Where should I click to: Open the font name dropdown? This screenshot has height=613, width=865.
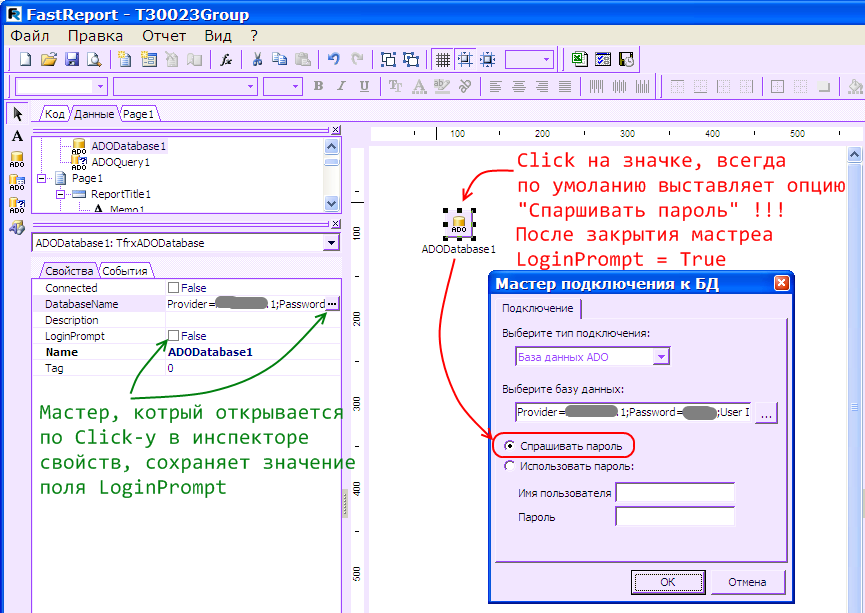pyautogui.click(x=250, y=86)
